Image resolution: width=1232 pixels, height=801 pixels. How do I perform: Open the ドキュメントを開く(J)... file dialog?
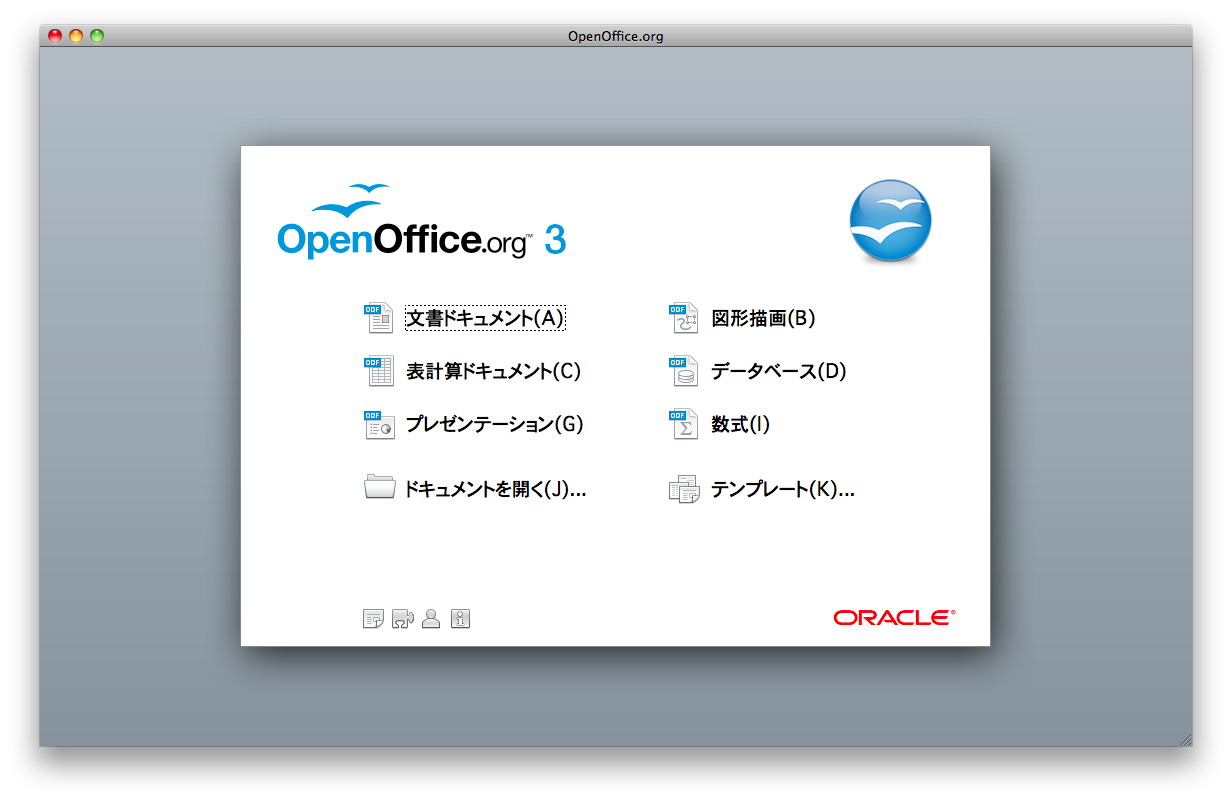coord(475,489)
